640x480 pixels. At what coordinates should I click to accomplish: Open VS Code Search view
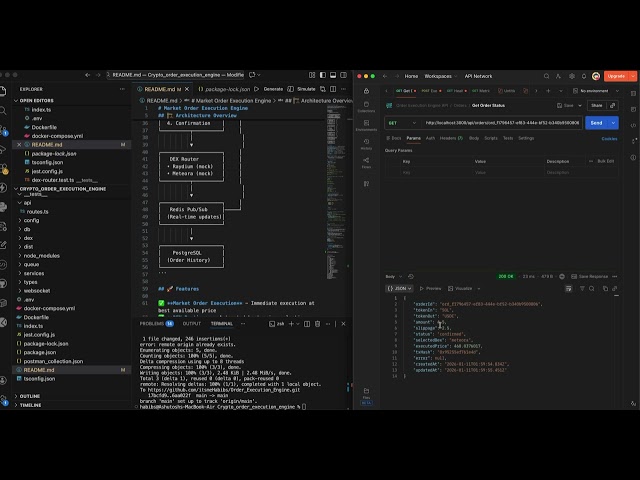(x=3, y=110)
